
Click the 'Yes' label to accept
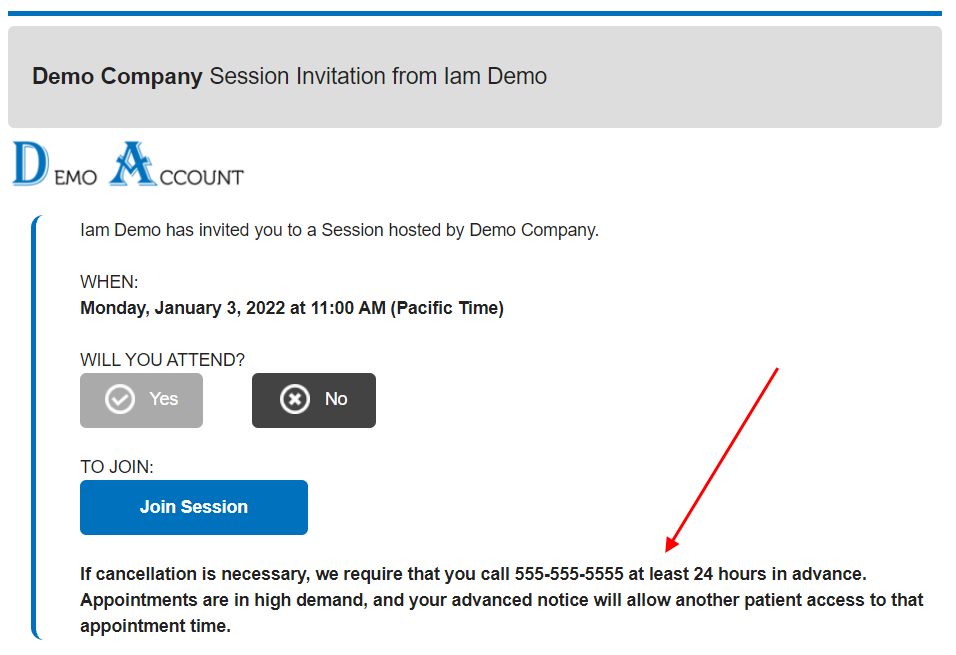coord(163,399)
